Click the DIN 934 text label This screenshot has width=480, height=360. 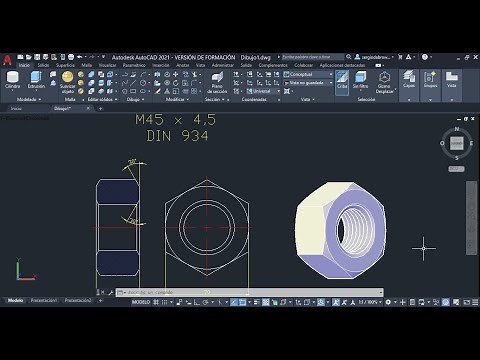(177, 136)
